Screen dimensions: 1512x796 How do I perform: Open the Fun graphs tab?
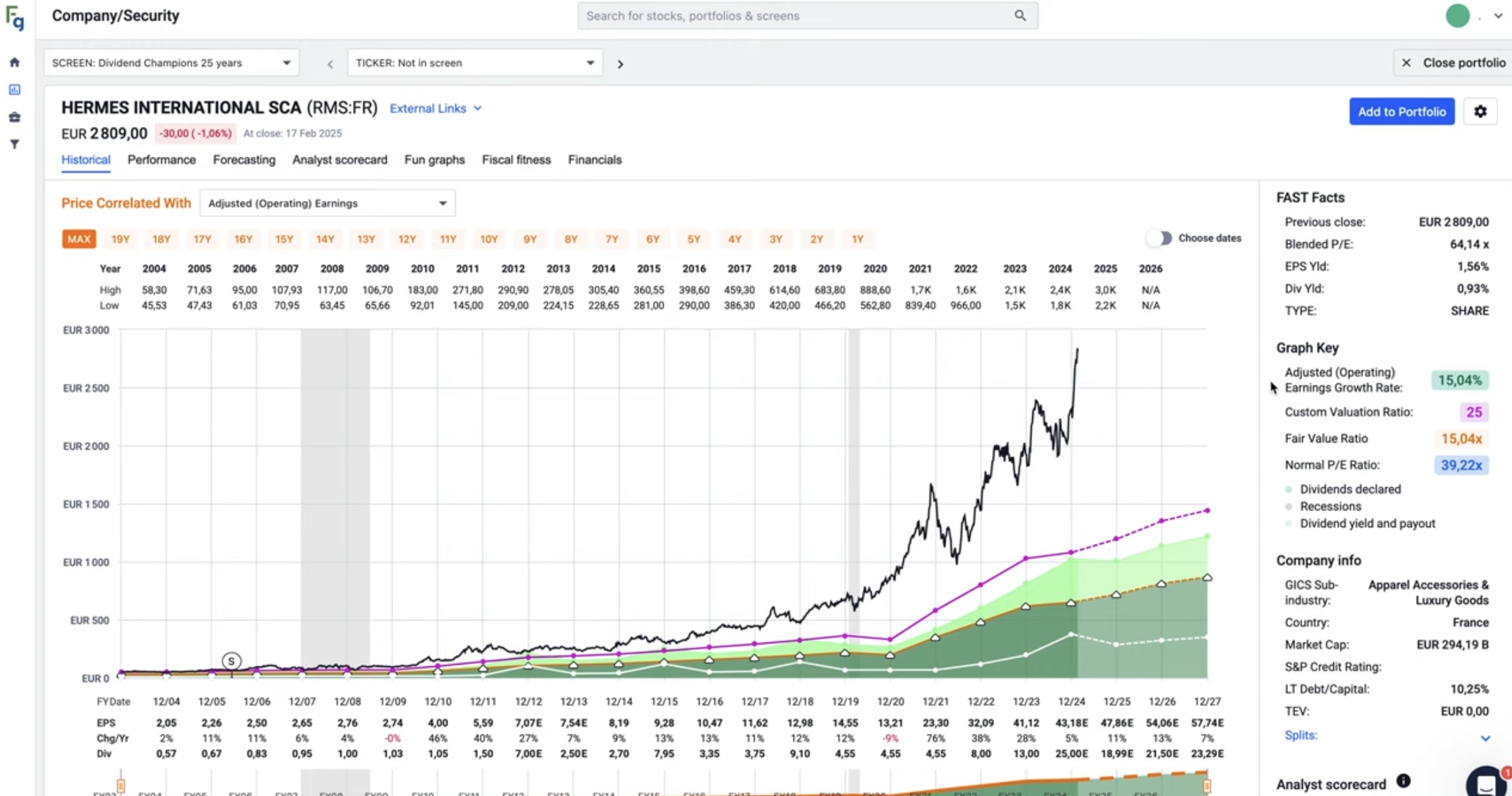434,159
